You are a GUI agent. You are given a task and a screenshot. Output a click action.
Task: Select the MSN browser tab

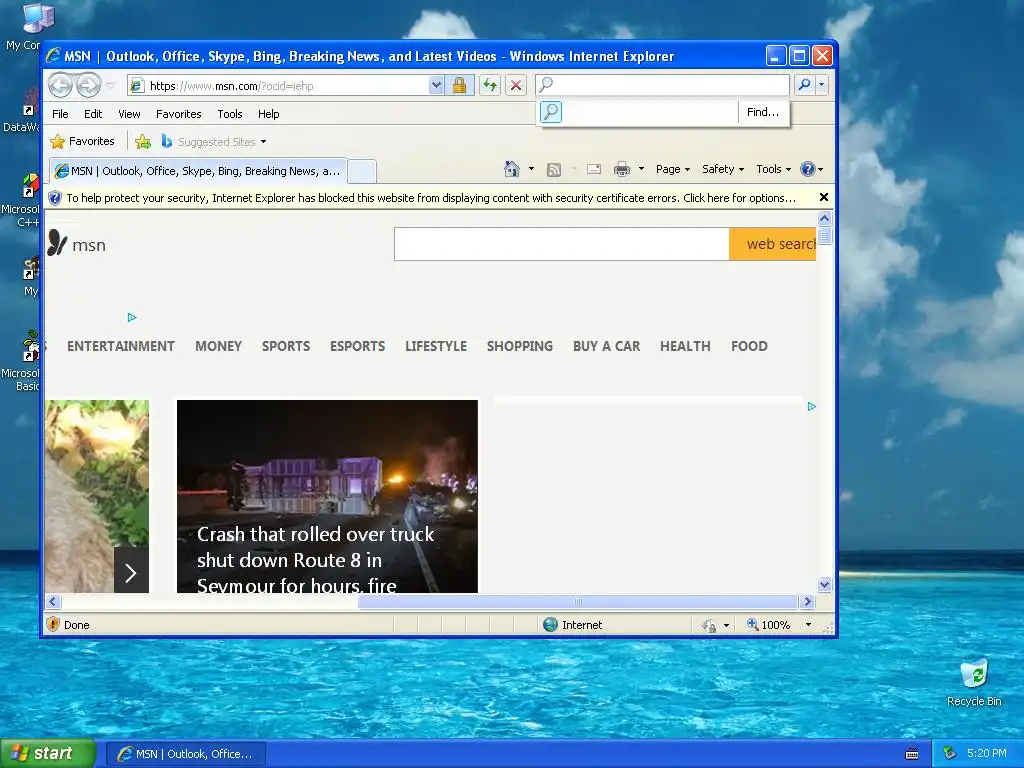click(x=197, y=171)
